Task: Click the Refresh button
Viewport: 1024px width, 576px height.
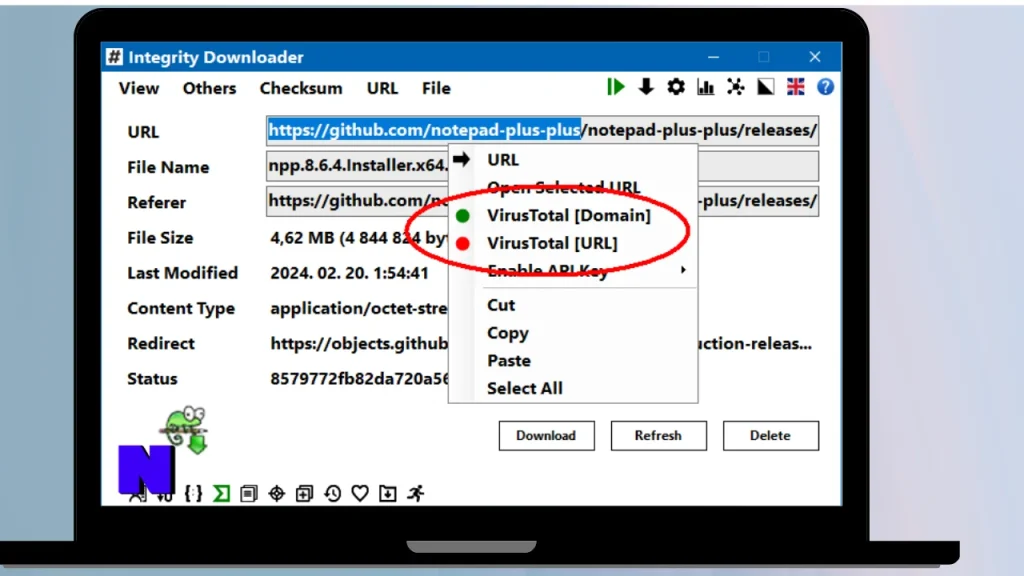Action: point(658,436)
